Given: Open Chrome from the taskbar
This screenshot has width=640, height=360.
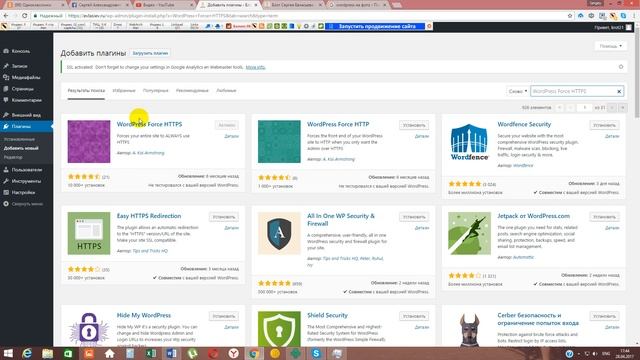Looking at the screenshot, I should tap(254, 353).
